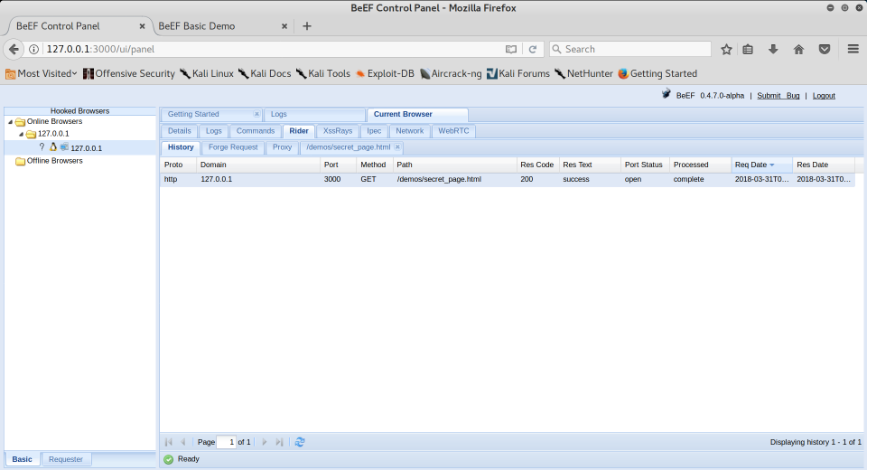Open the Kali Linux bookmark
The width and height of the screenshot is (873, 470).
coord(207,74)
